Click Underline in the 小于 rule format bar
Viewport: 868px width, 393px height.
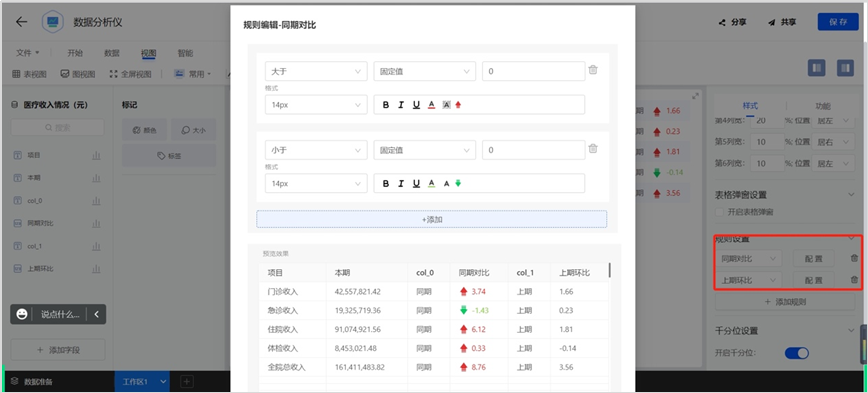click(x=416, y=183)
